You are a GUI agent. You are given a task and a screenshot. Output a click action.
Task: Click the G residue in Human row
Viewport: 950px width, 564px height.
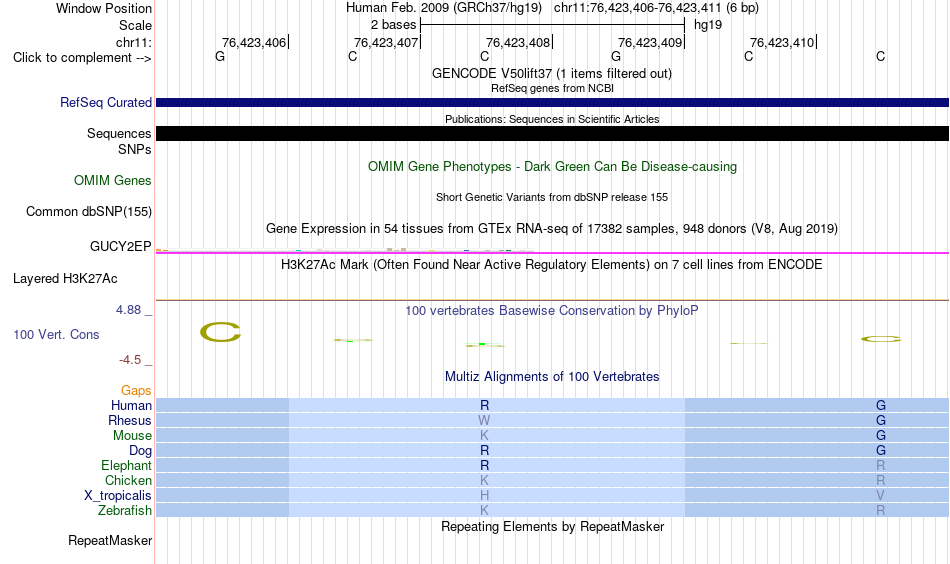point(880,405)
